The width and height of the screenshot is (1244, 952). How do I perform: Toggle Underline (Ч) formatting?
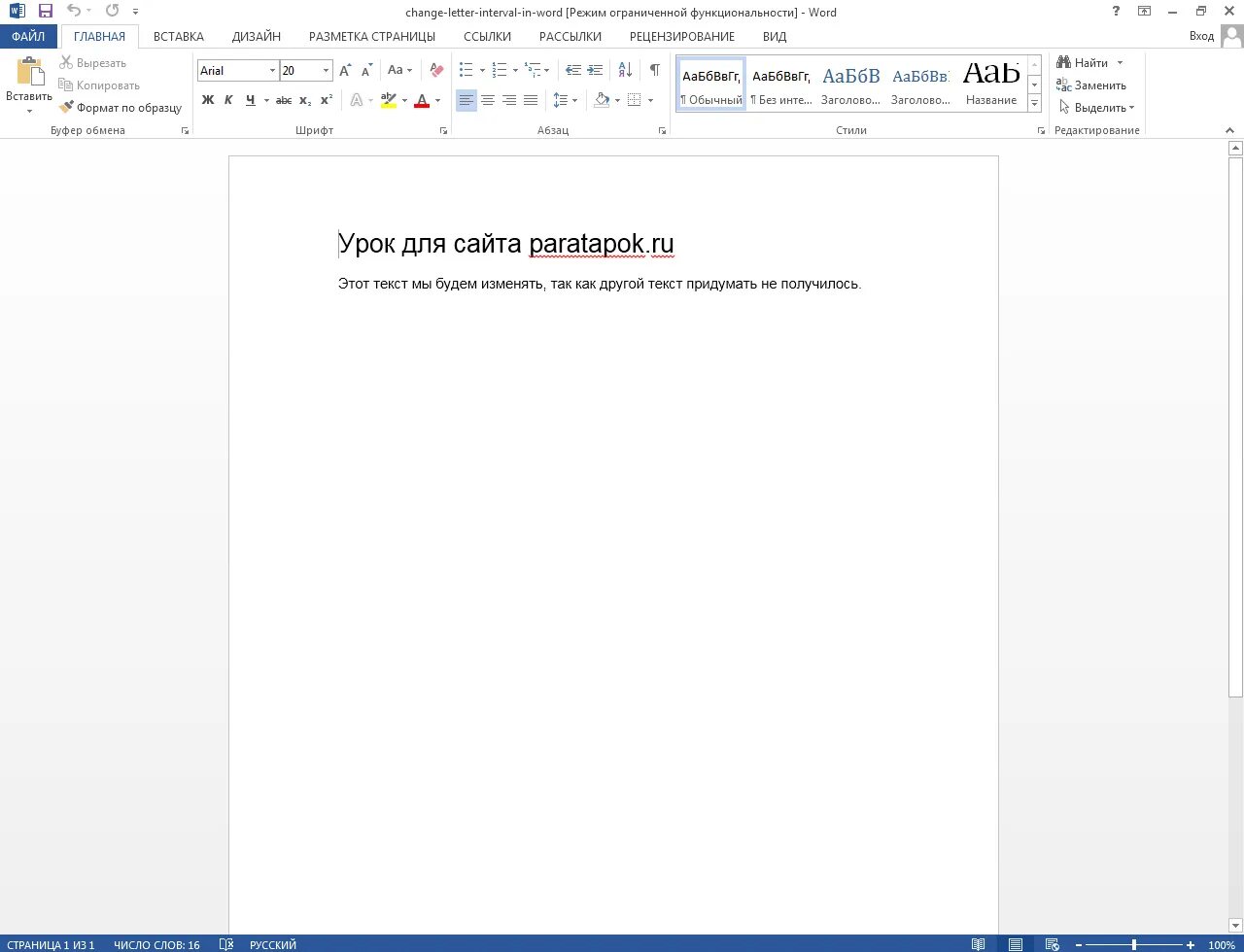coord(251,100)
